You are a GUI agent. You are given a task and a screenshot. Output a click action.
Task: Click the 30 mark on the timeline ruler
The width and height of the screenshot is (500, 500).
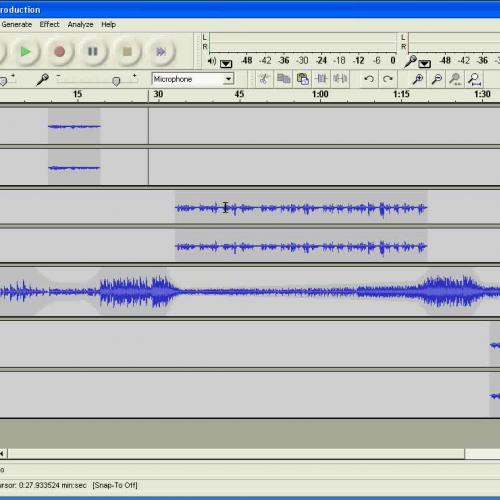[158, 94]
